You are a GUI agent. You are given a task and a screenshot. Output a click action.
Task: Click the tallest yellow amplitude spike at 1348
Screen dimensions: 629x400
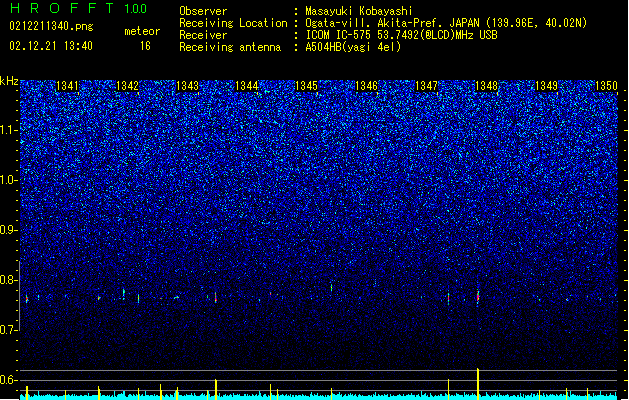click(478, 383)
